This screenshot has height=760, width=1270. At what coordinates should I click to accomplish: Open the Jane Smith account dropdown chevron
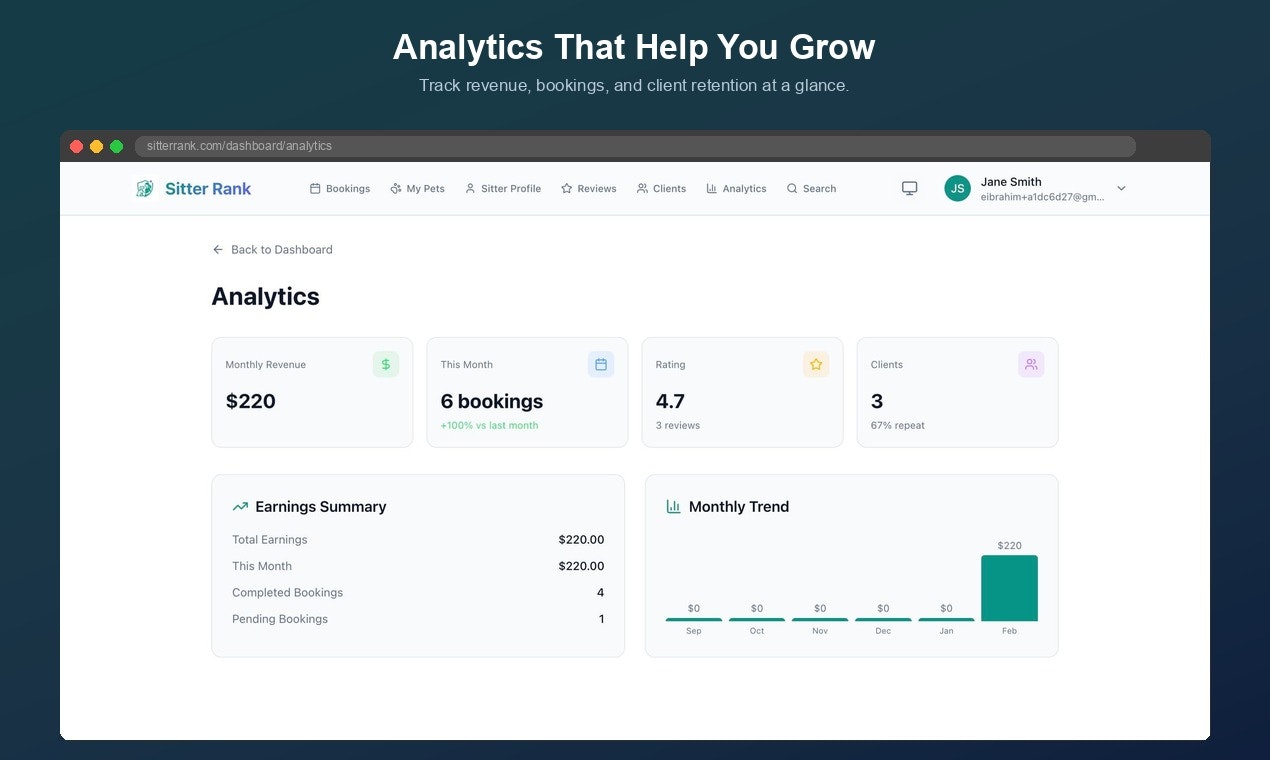coord(1121,188)
